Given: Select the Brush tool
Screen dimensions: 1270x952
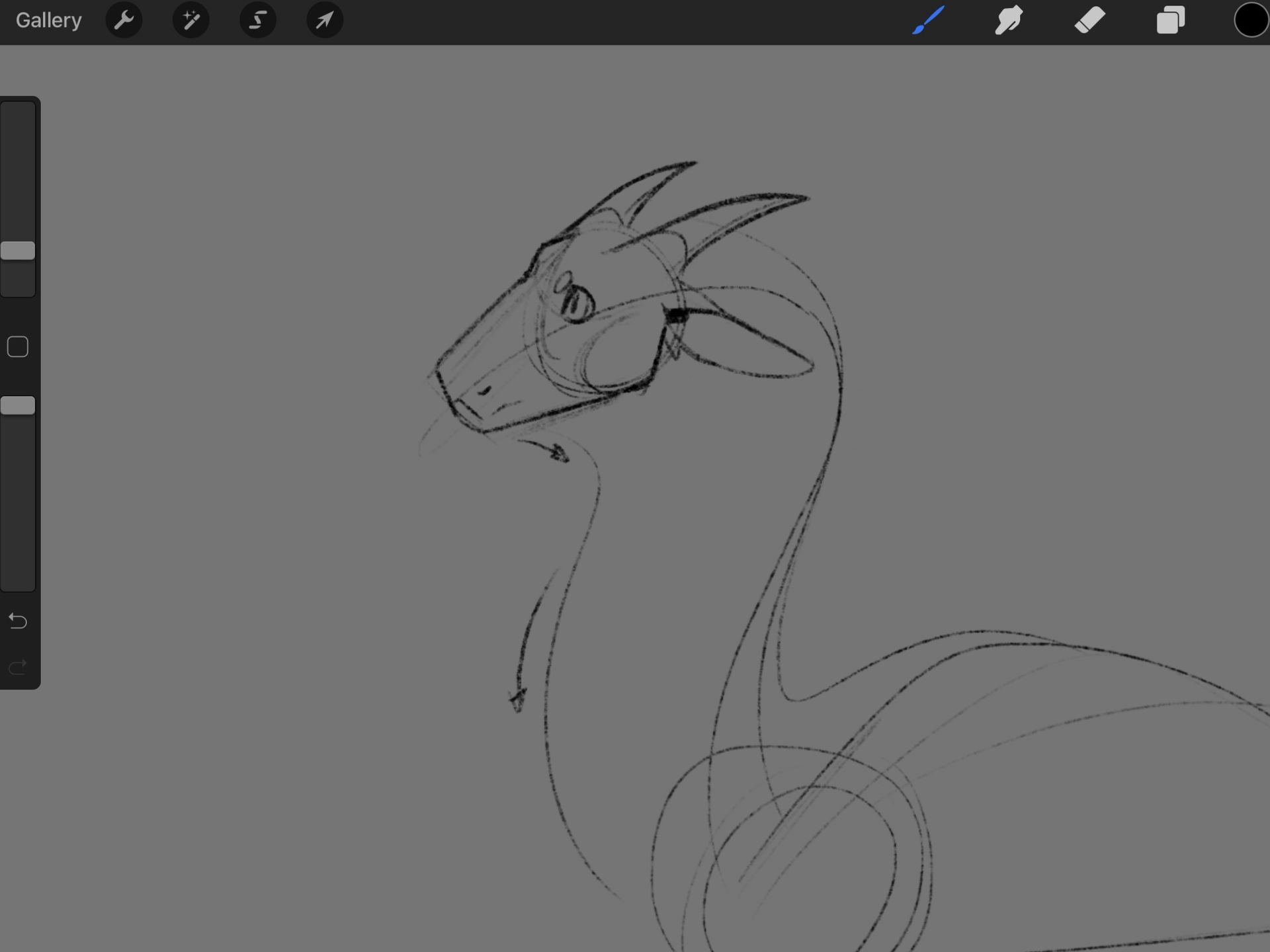Looking at the screenshot, I should pyautogui.click(x=928, y=20).
